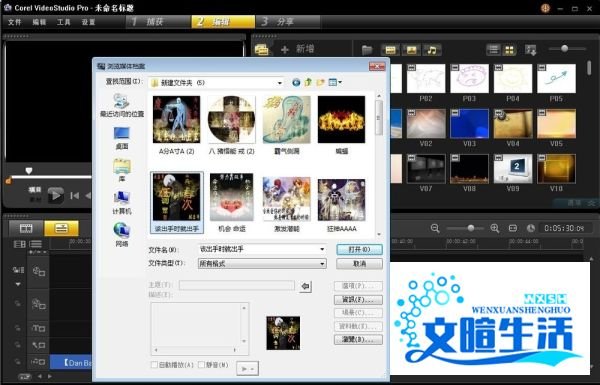Click the file list vertical scrollbar
The image size is (600, 385).
click(x=379, y=165)
